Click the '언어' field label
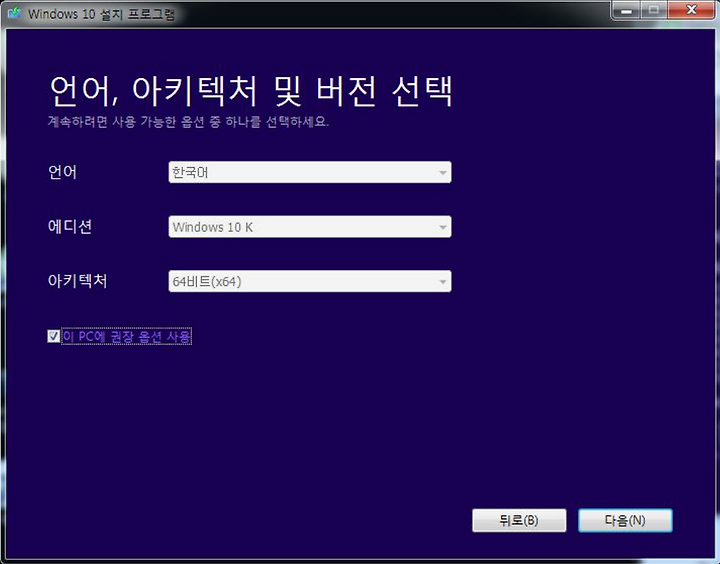This screenshot has height=564, width=720. tap(62, 172)
